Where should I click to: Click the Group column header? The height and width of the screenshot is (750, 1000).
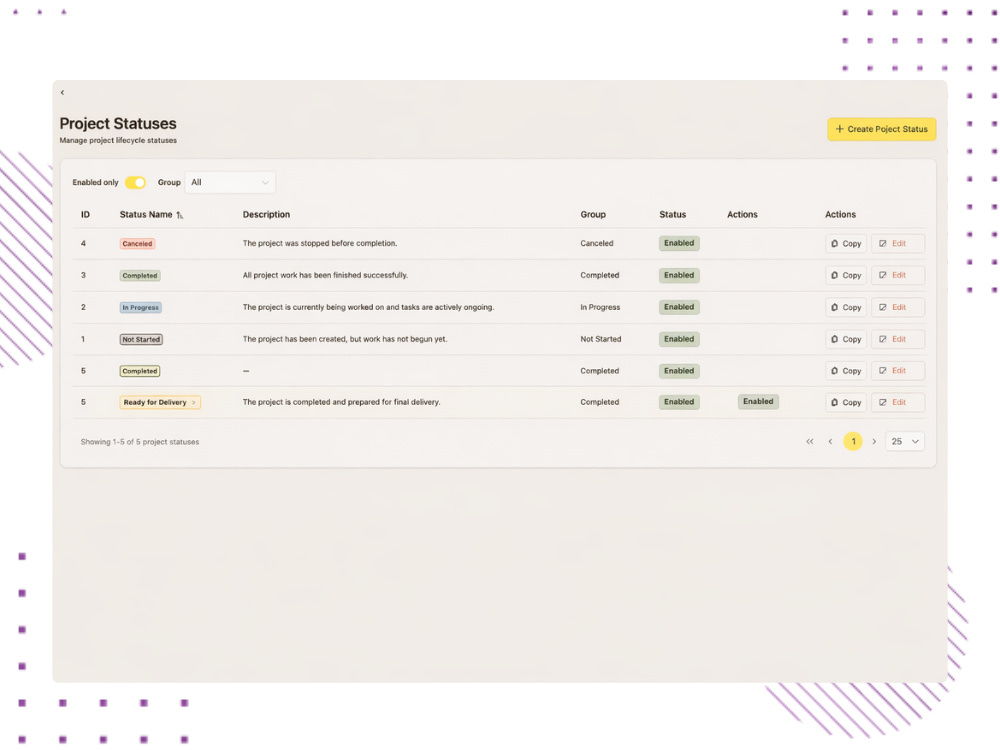pos(593,214)
